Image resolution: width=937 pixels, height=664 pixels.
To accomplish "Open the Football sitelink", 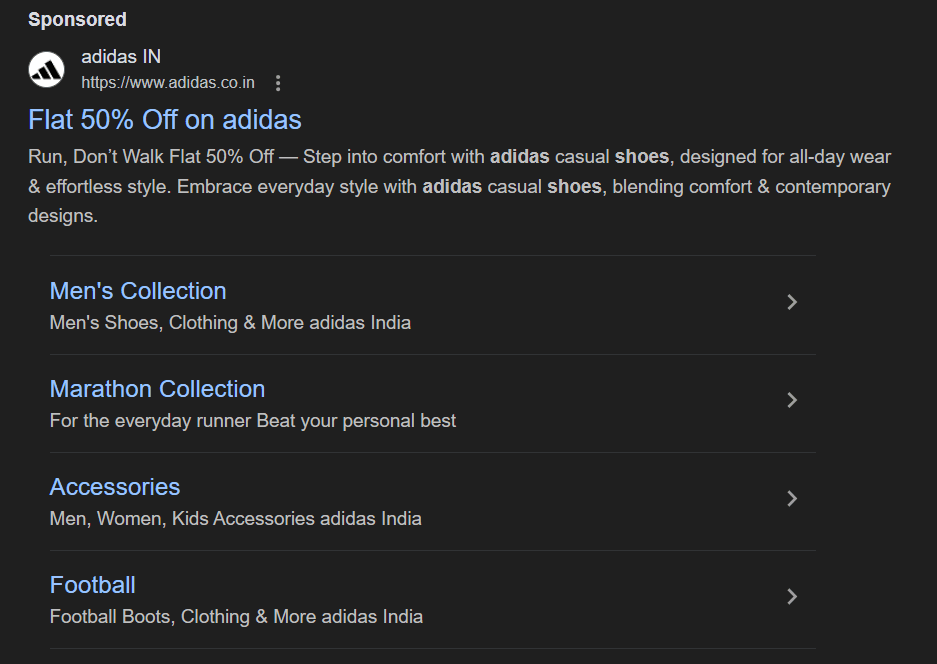I will click(93, 585).
